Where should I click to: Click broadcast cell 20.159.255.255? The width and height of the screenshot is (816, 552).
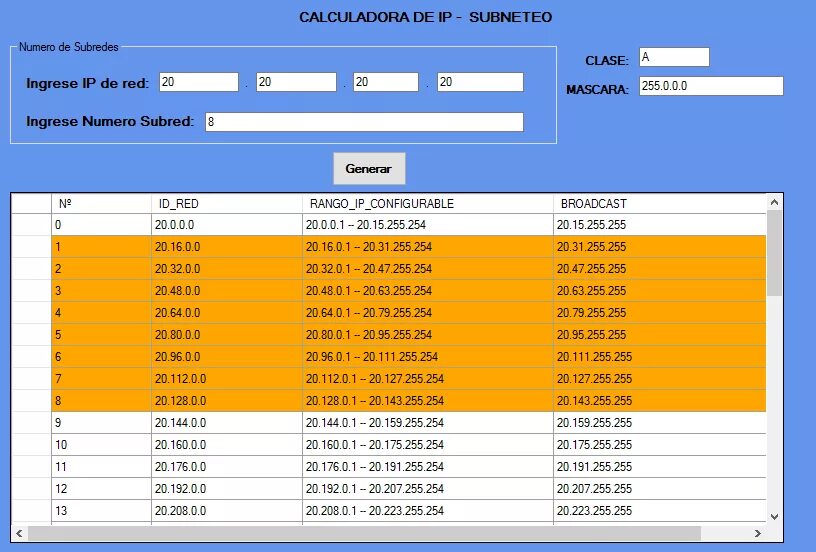(x=660, y=422)
